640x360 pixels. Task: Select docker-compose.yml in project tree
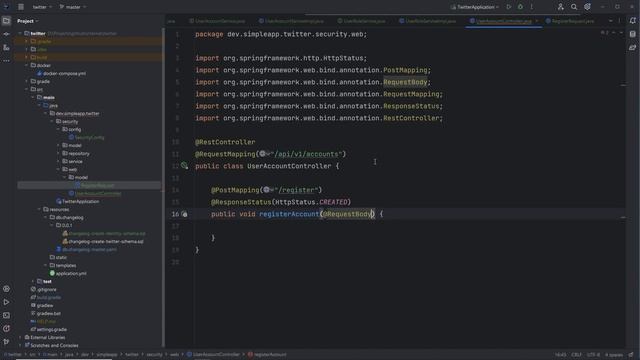tap(61, 73)
